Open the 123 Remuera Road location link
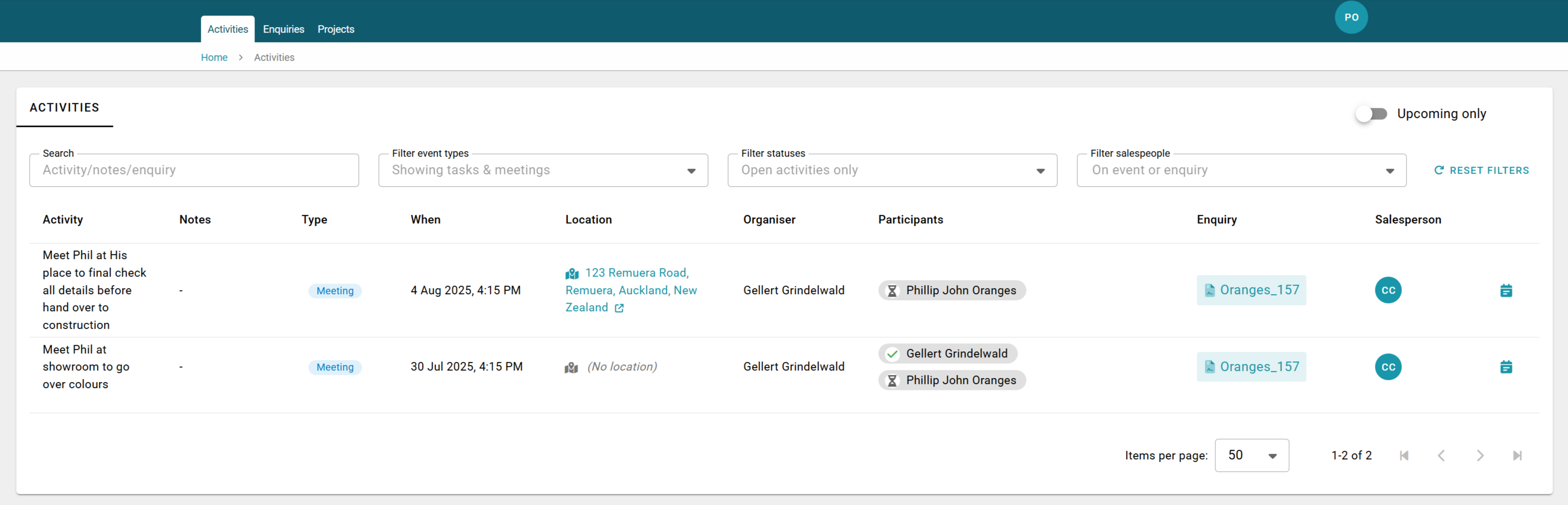The image size is (1568, 505). coord(631,290)
